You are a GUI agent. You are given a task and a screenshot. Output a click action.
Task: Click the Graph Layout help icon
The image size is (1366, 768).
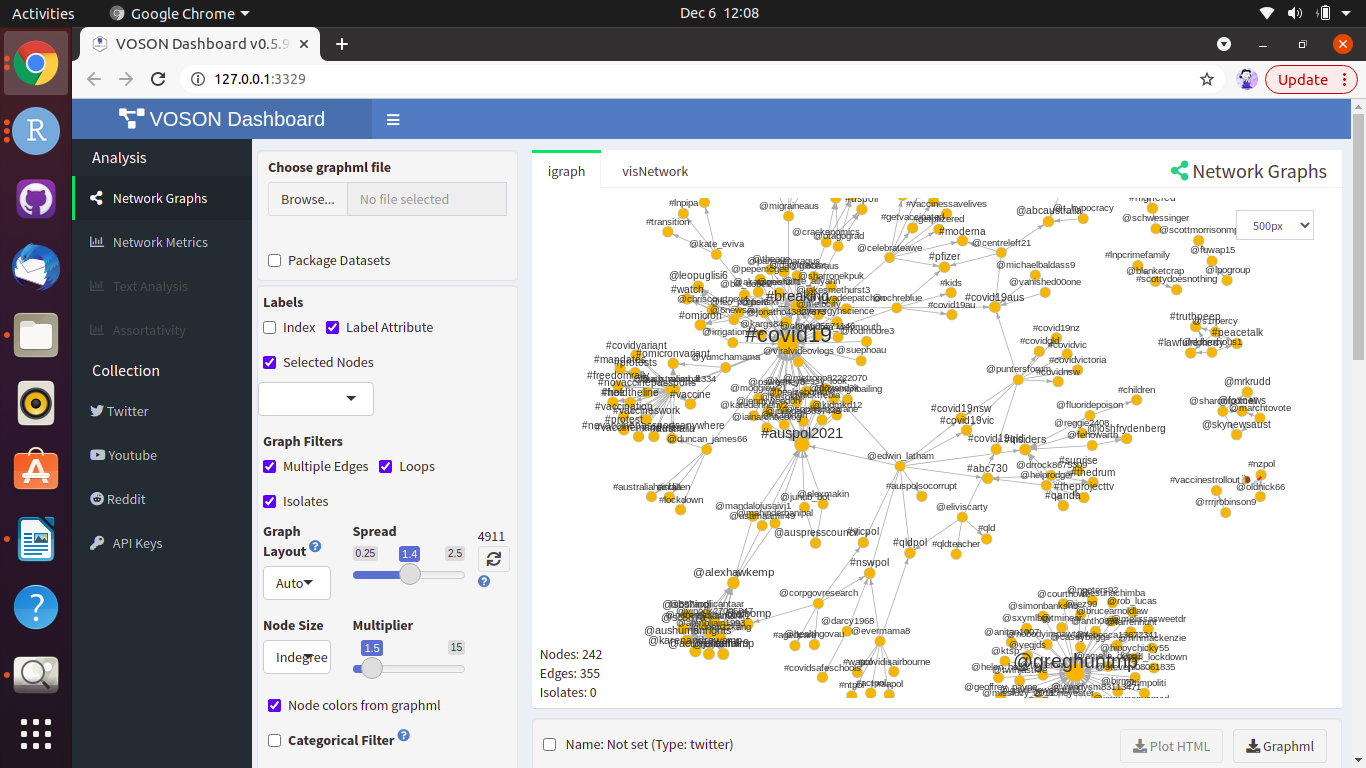tap(315, 546)
